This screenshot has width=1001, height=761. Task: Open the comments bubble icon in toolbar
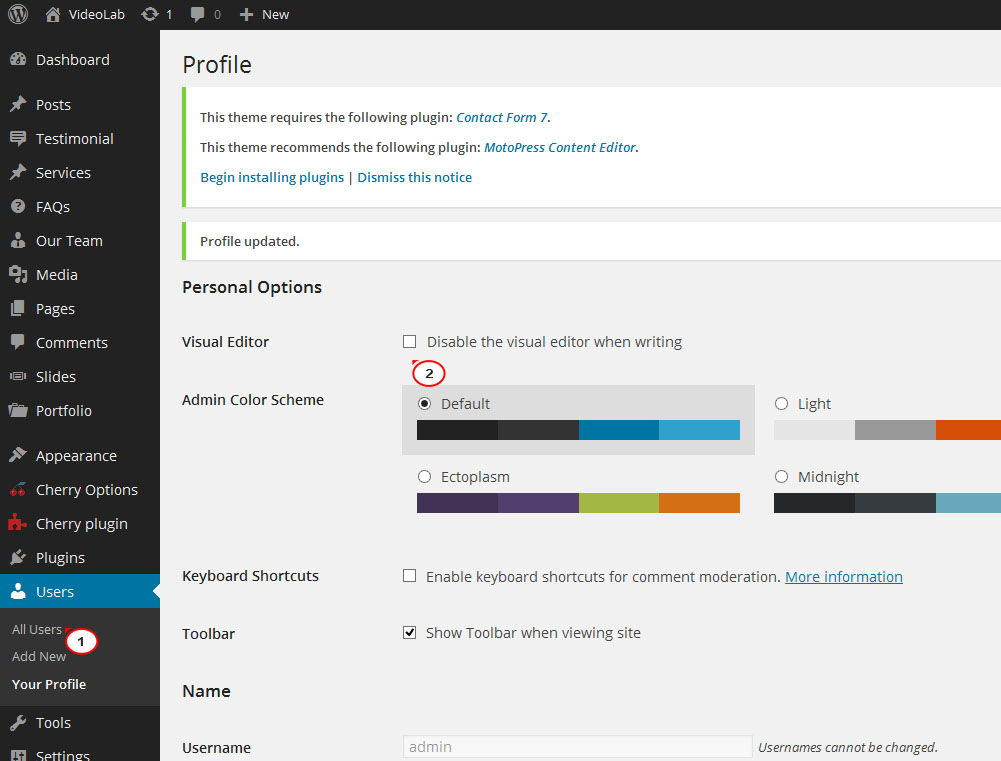coord(198,15)
